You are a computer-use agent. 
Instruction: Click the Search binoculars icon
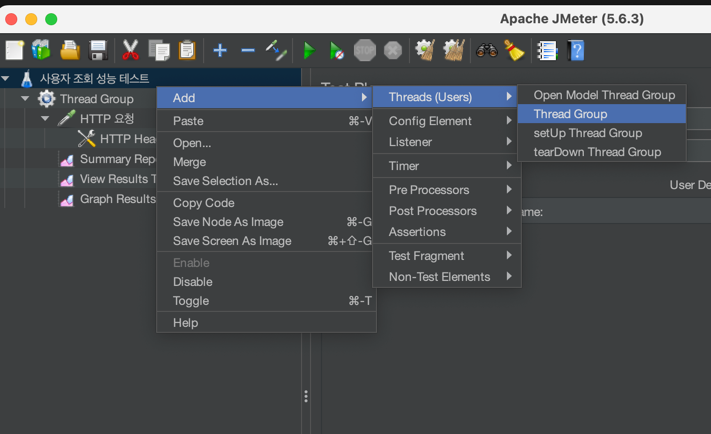487,50
